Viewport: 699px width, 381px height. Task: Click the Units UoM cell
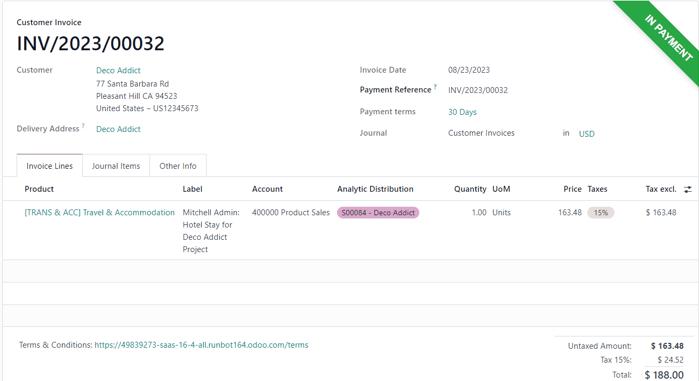(x=501, y=213)
